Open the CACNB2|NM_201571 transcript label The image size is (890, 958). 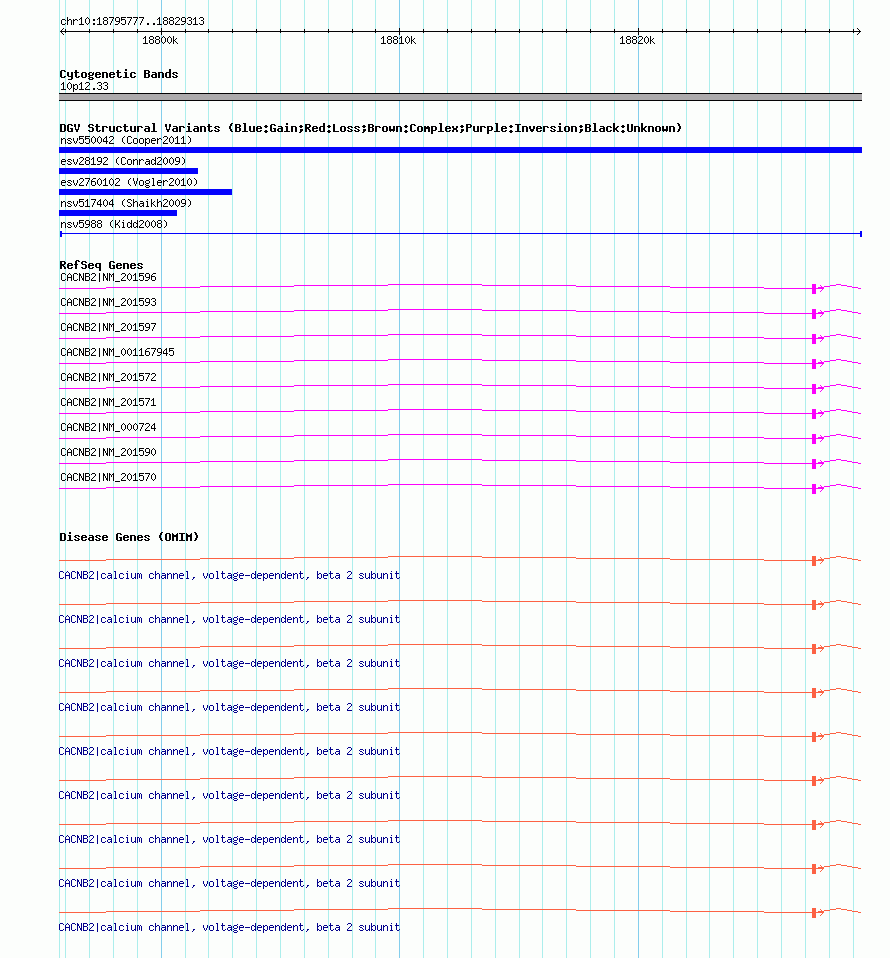(108, 403)
